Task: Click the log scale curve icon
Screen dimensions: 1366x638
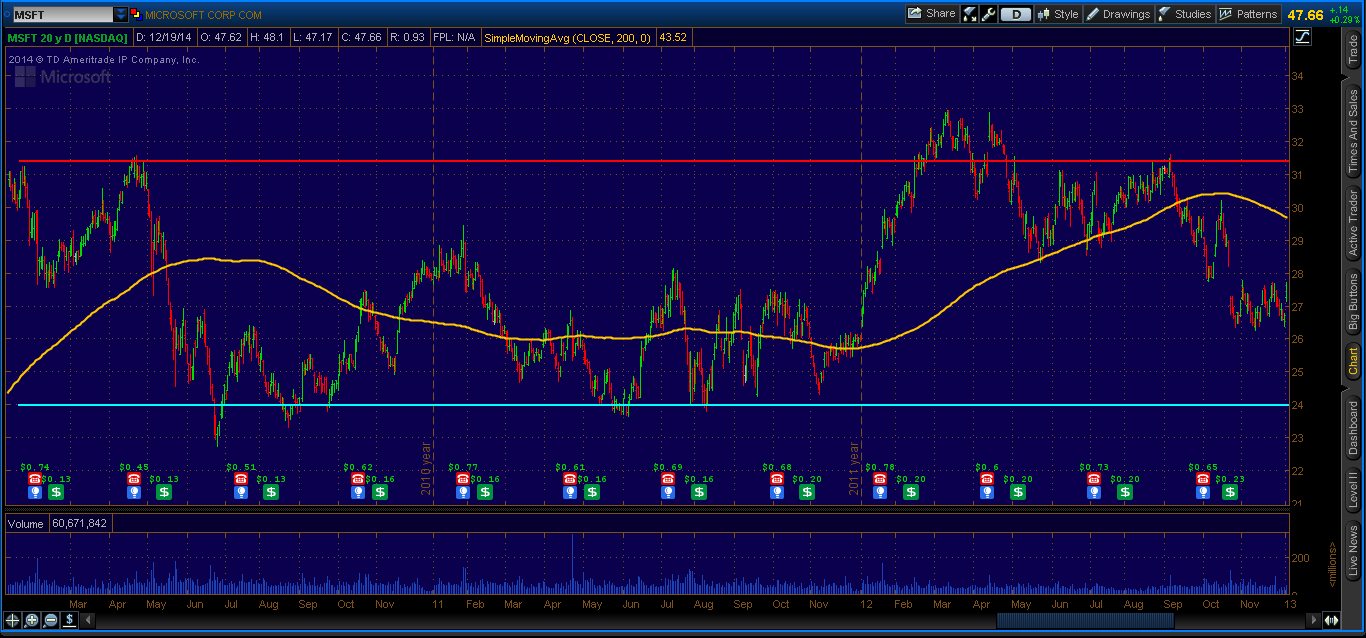Action: click(x=1302, y=37)
